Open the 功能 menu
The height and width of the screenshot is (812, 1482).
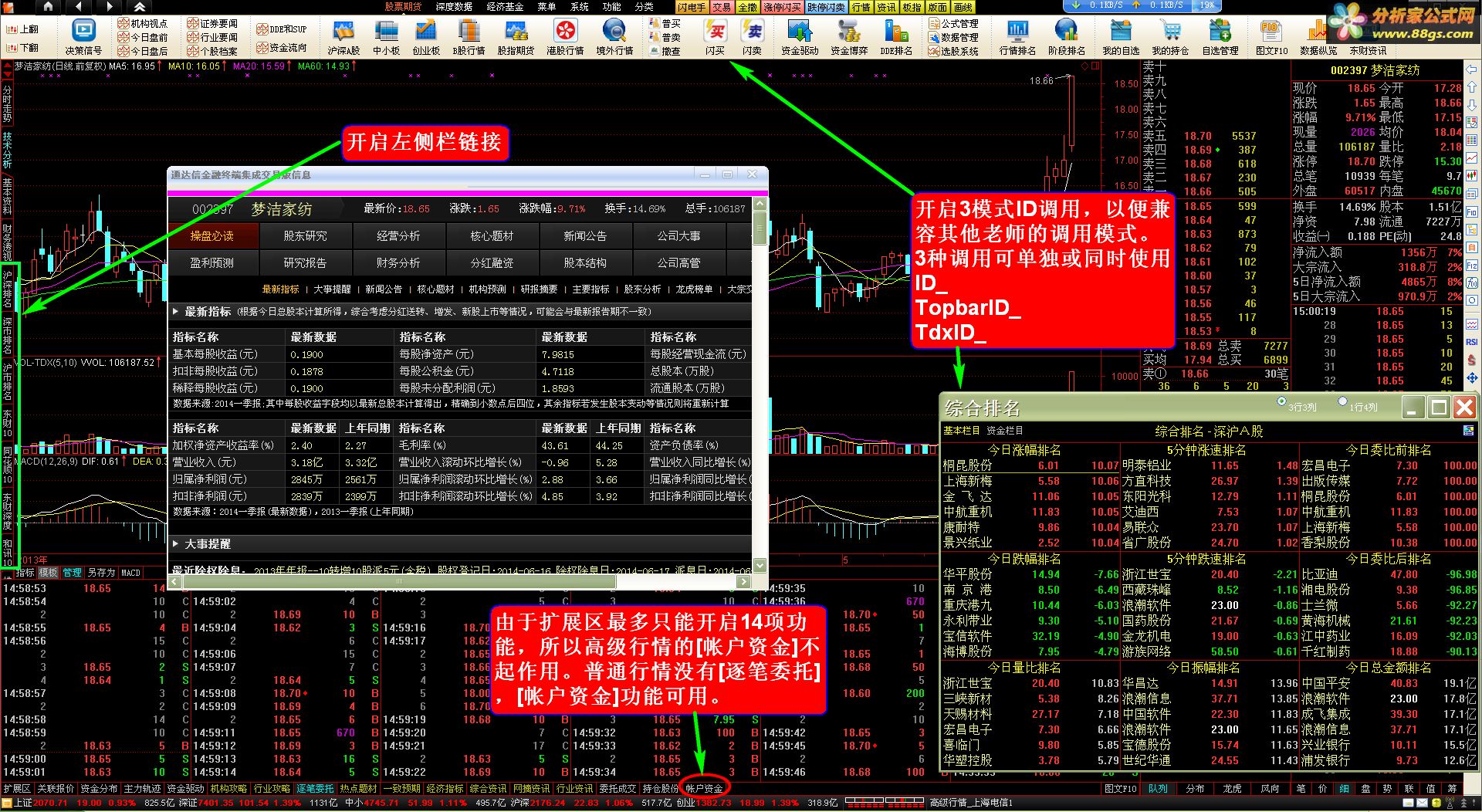pos(612,7)
